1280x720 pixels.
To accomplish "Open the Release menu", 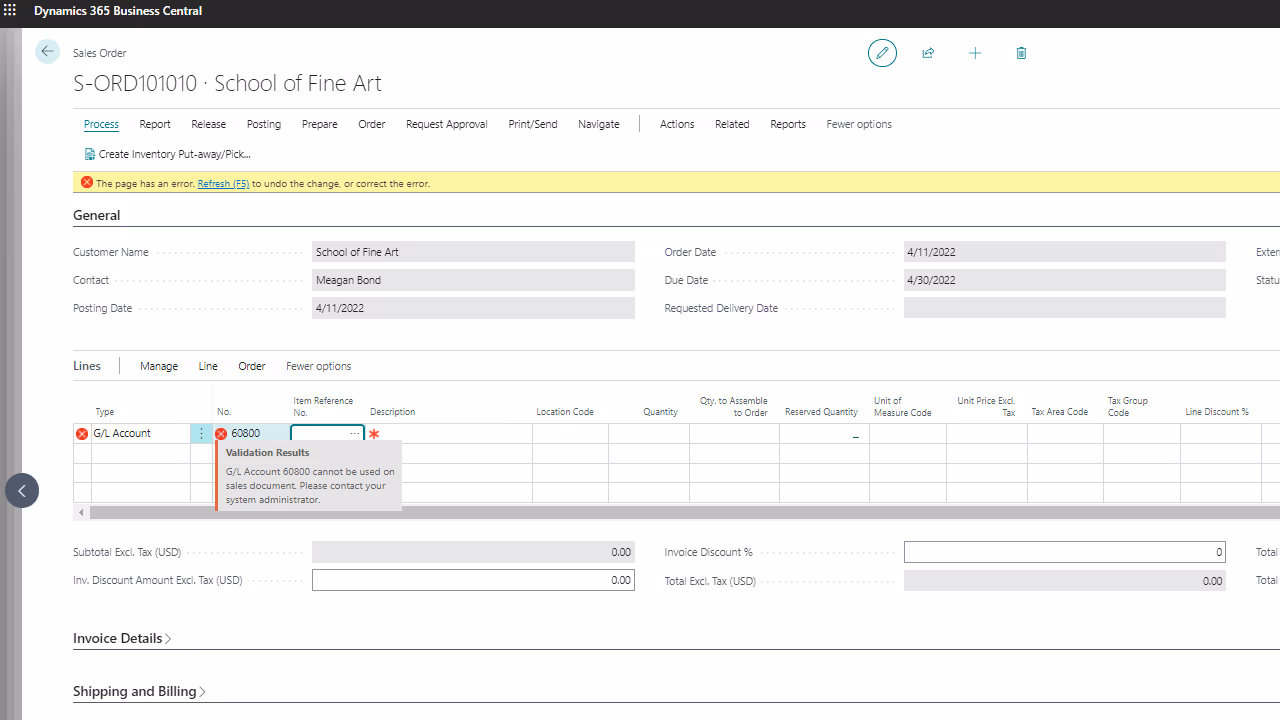I will (x=209, y=124).
